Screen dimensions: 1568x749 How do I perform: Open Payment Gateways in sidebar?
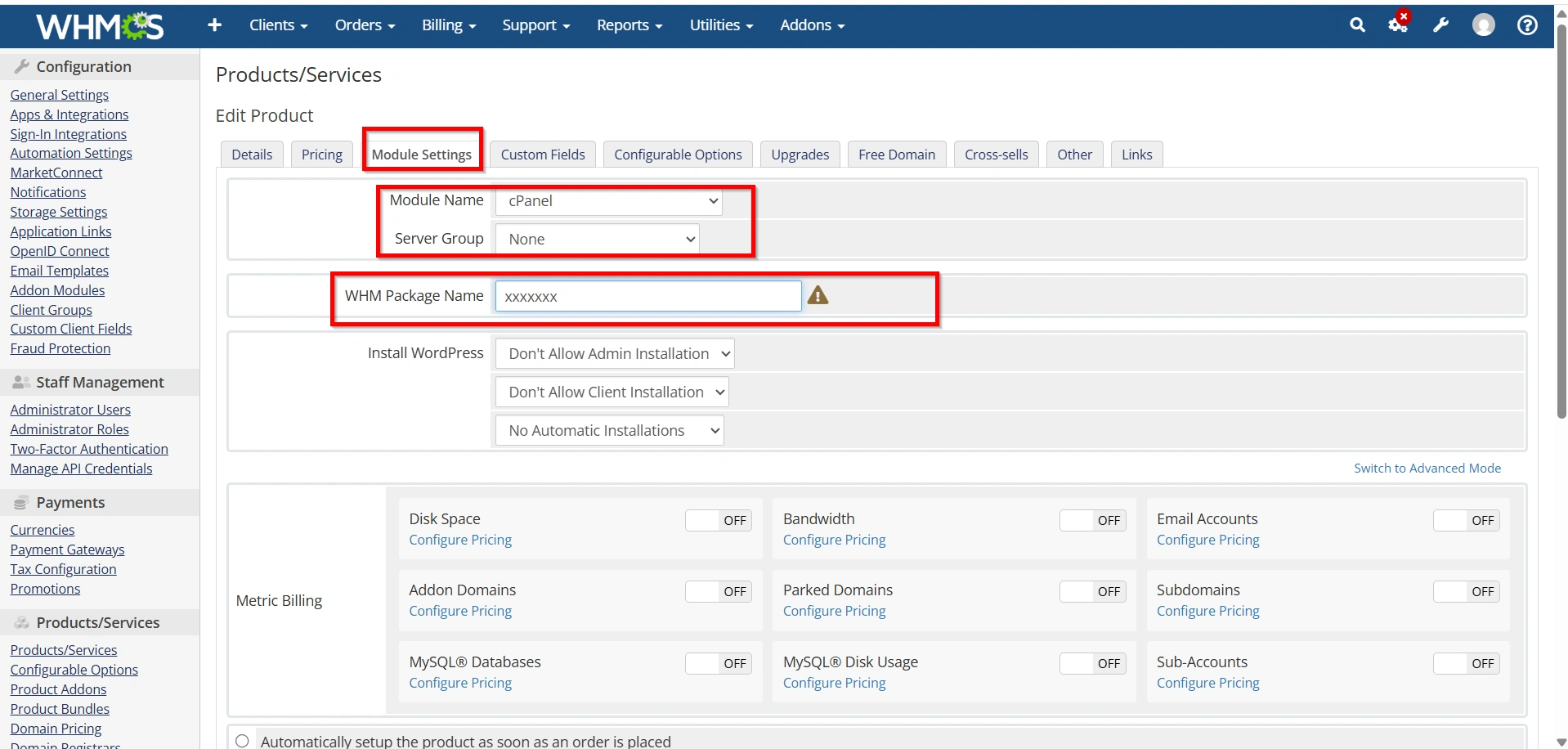click(x=68, y=550)
